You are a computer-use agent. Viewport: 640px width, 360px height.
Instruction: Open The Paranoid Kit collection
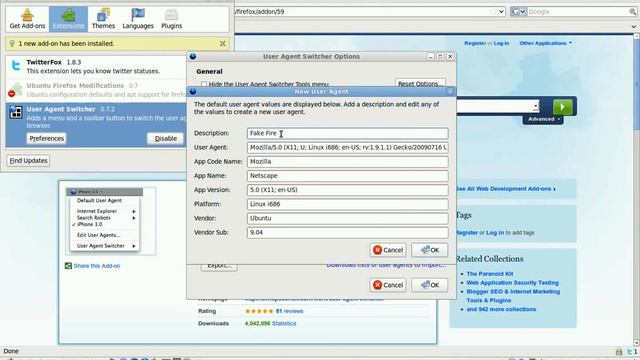490,274
